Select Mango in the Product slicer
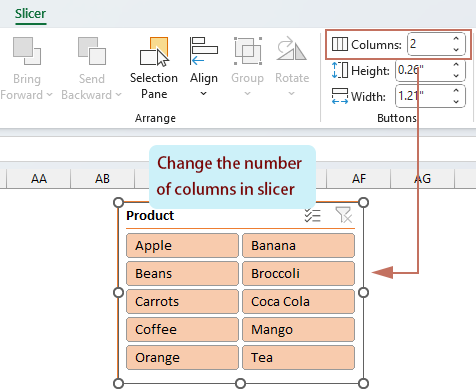 point(298,330)
